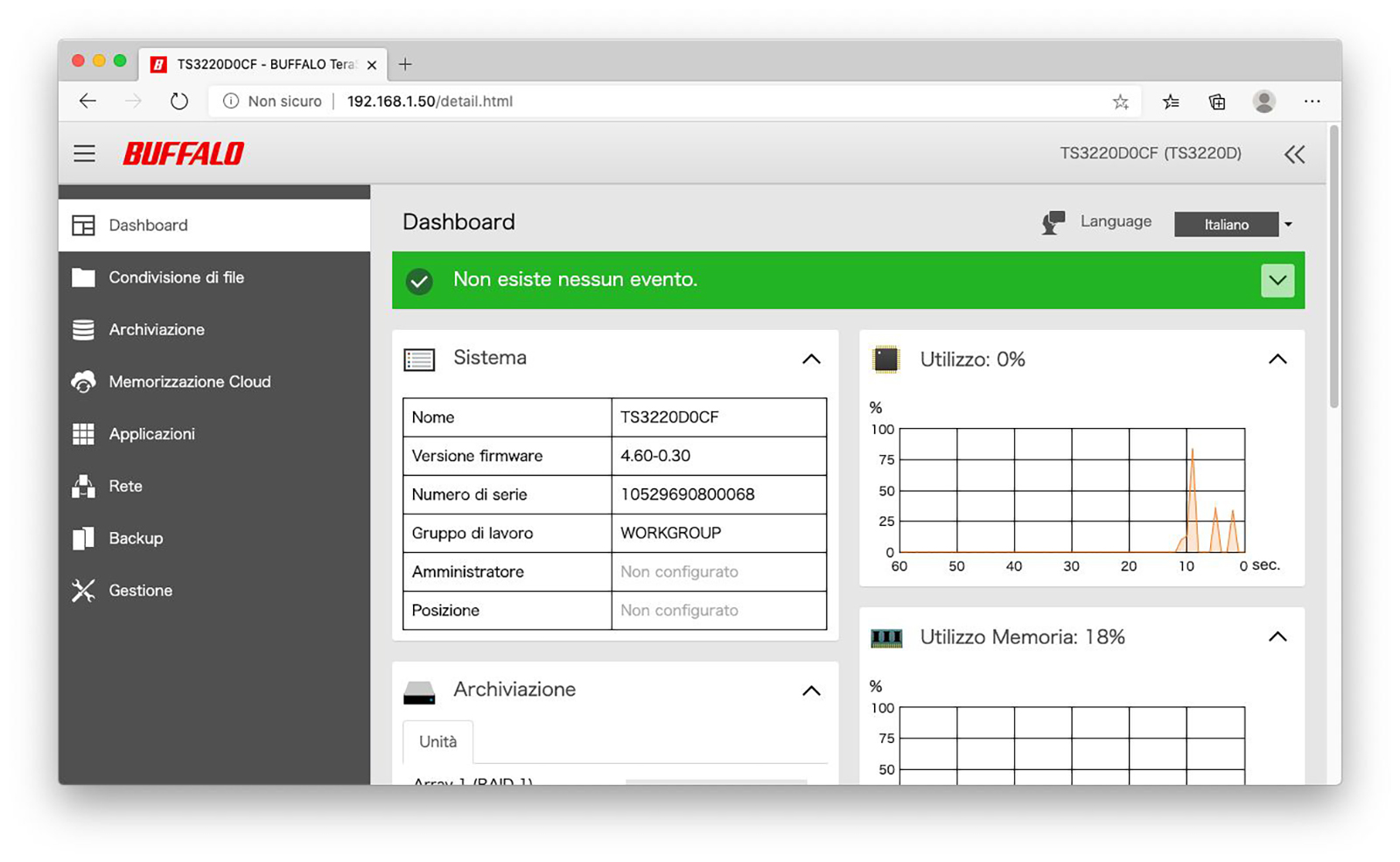This screenshot has width=1400, height=862.
Task: Click Backup label in sidebar
Action: tap(136, 538)
